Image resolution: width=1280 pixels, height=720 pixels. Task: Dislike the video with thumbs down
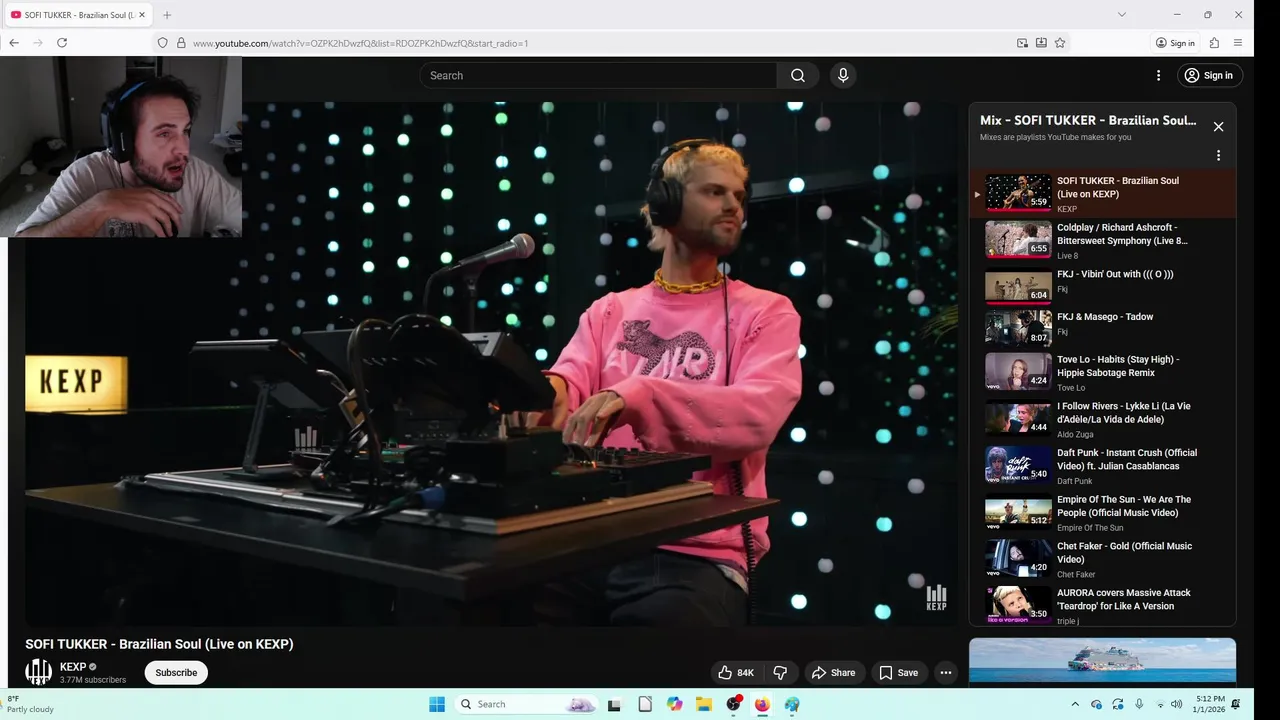[x=780, y=673]
